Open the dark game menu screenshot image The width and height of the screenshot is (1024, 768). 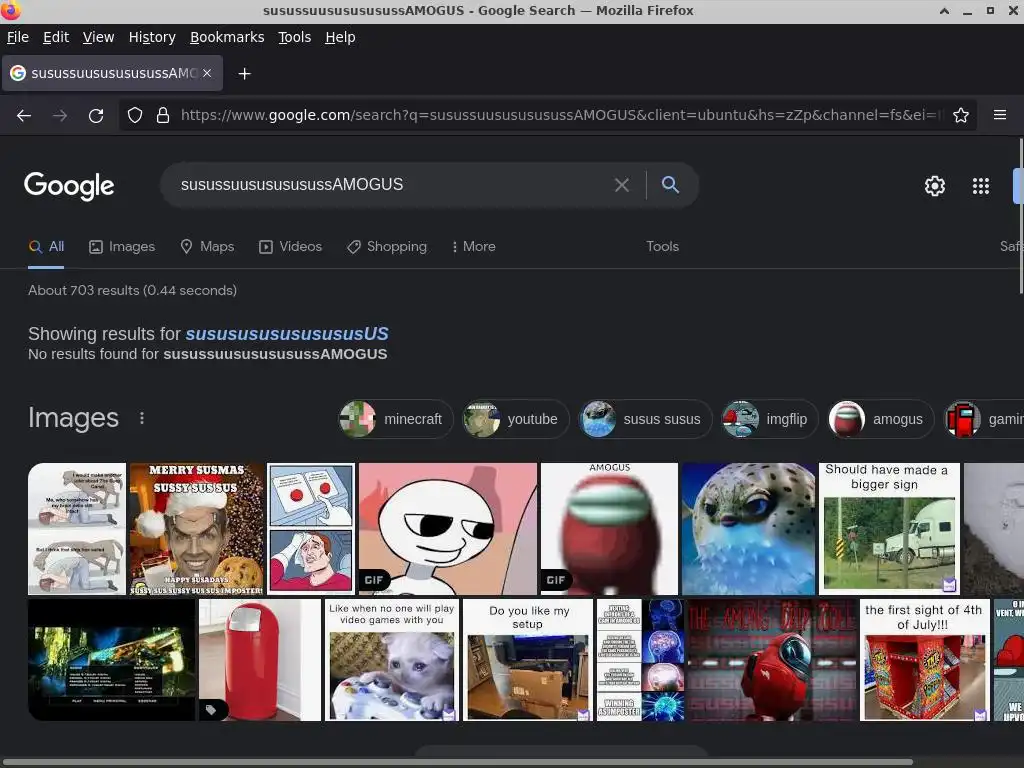(112, 660)
